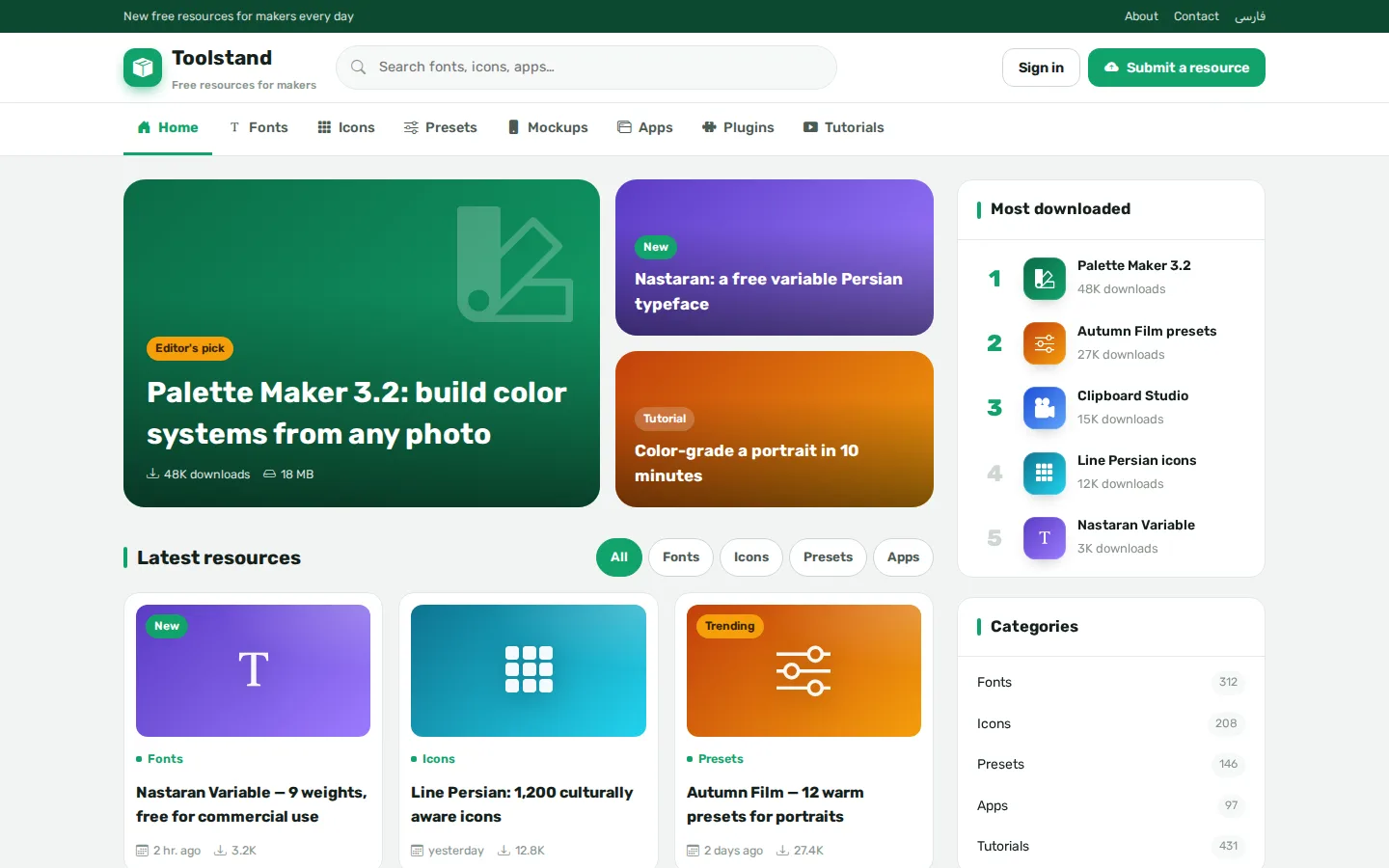Open Autumn Film presets sliders icon
The width and height of the screenshot is (1389, 868).
coord(1044,343)
